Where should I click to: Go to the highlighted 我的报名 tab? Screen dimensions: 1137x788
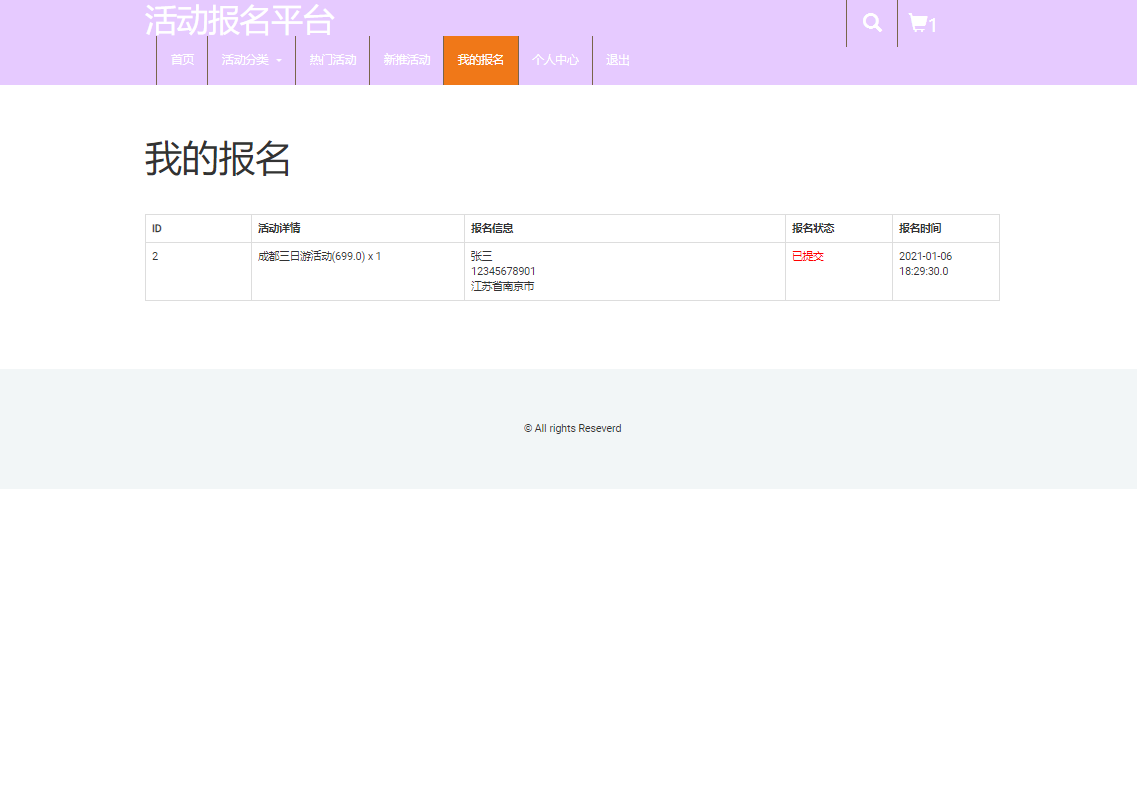click(480, 60)
